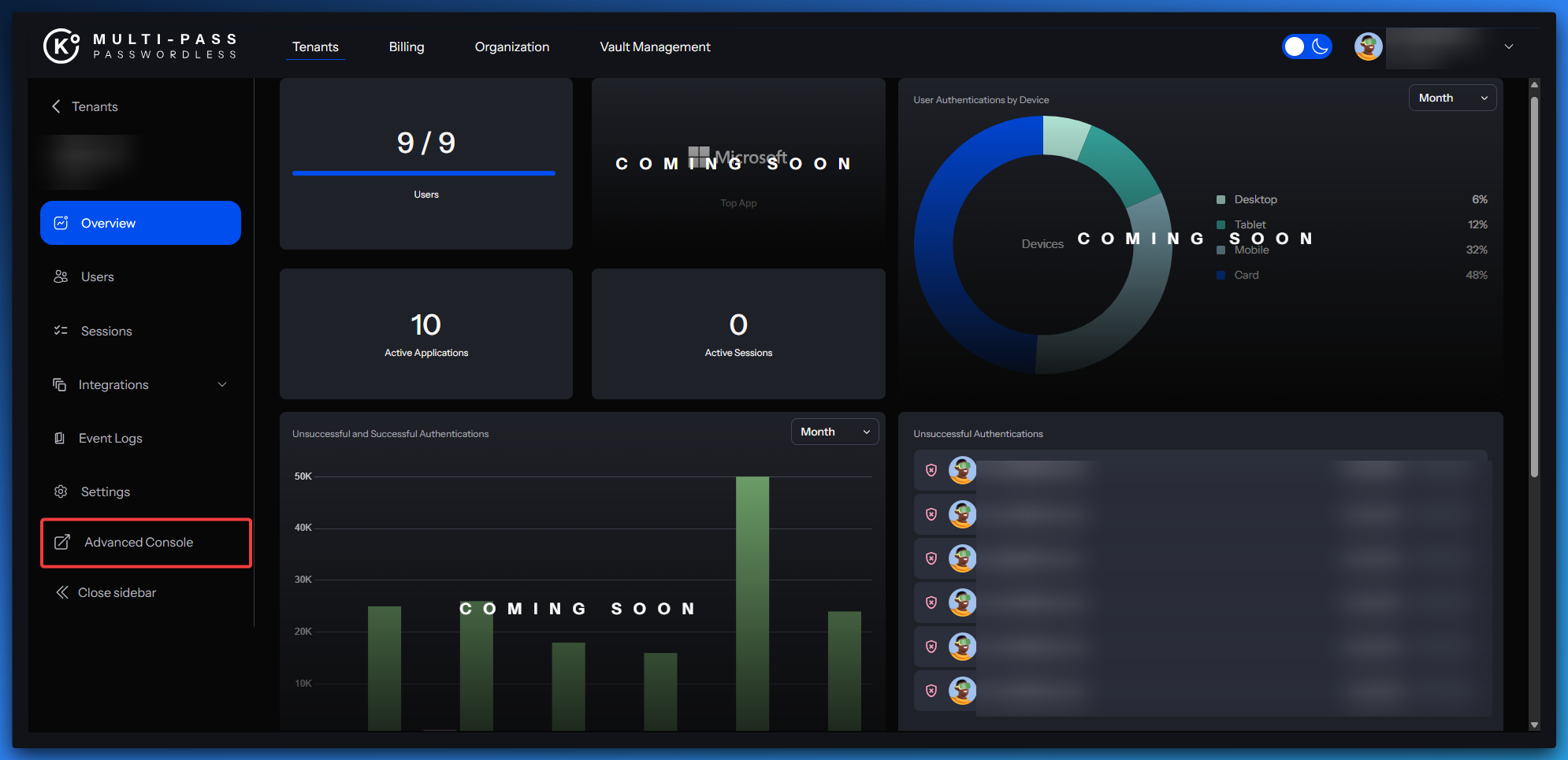
Task: Select the Overview sidebar item
Action: point(140,223)
